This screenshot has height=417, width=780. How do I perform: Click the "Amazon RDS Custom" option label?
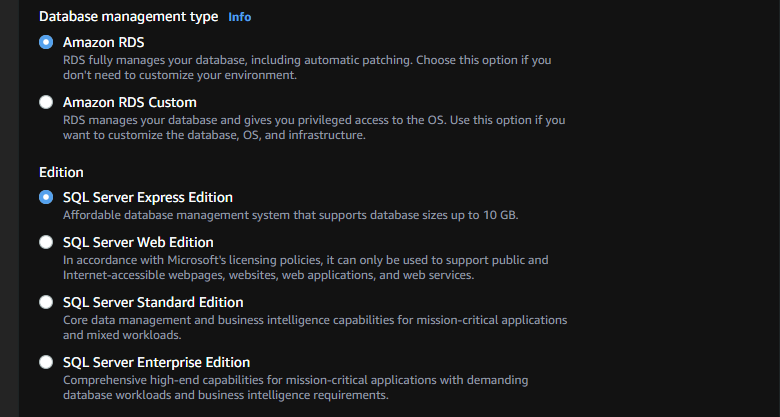129,102
